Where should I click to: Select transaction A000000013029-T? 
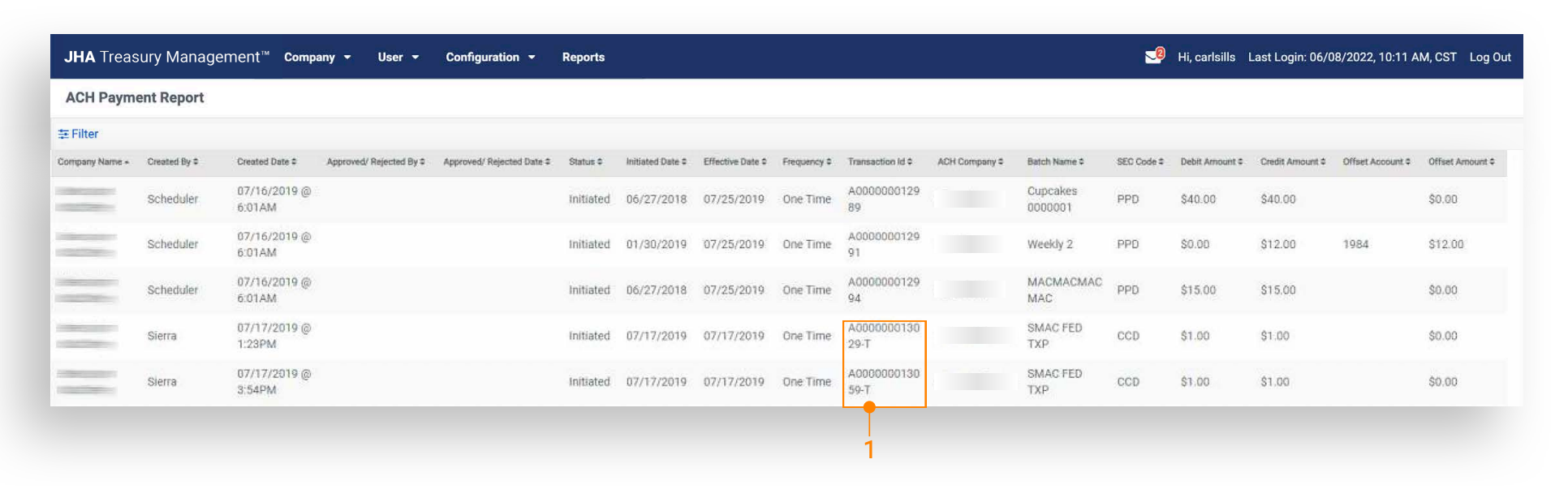883,336
